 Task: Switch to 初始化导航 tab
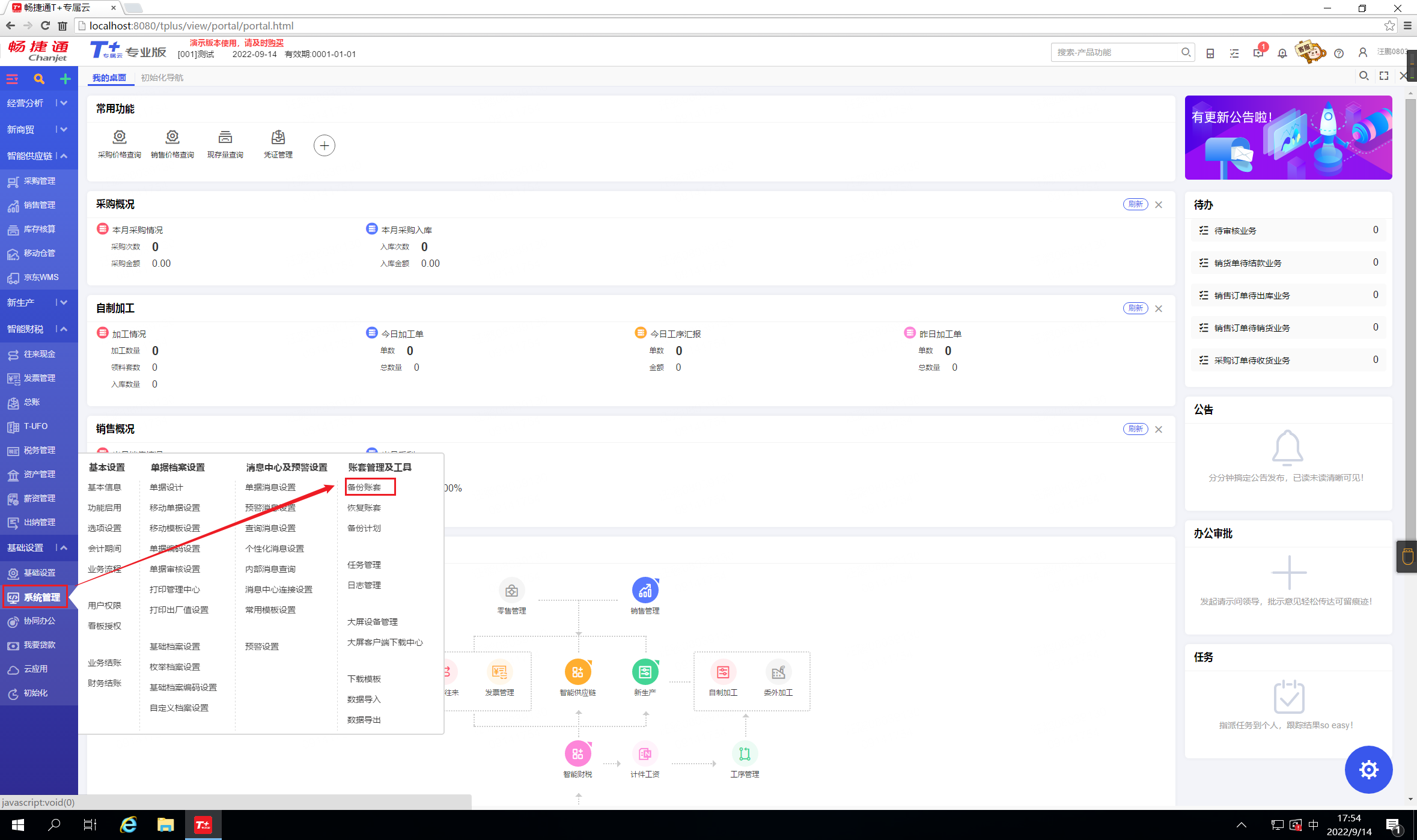[162, 78]
